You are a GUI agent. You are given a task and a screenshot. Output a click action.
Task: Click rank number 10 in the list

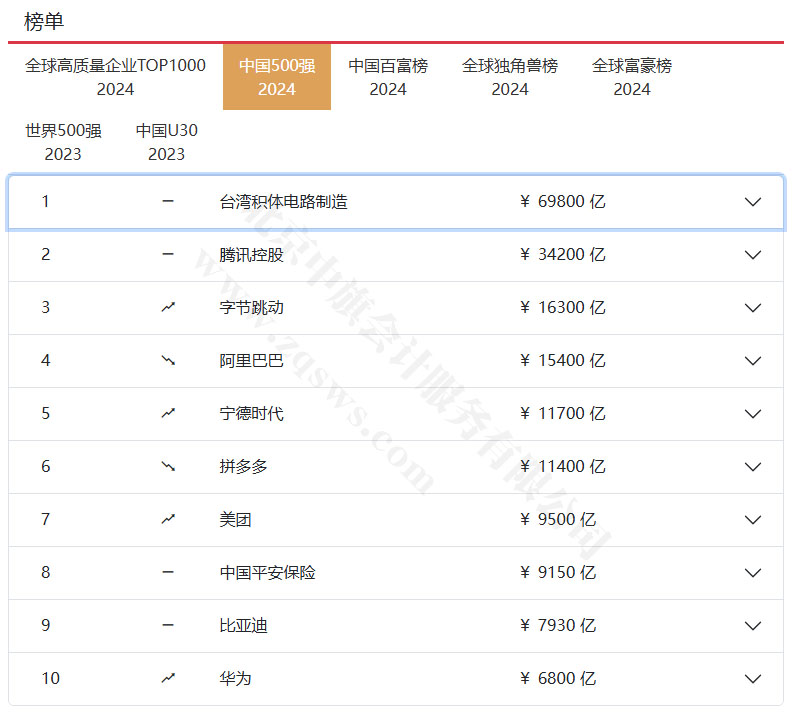coord(51,678)
